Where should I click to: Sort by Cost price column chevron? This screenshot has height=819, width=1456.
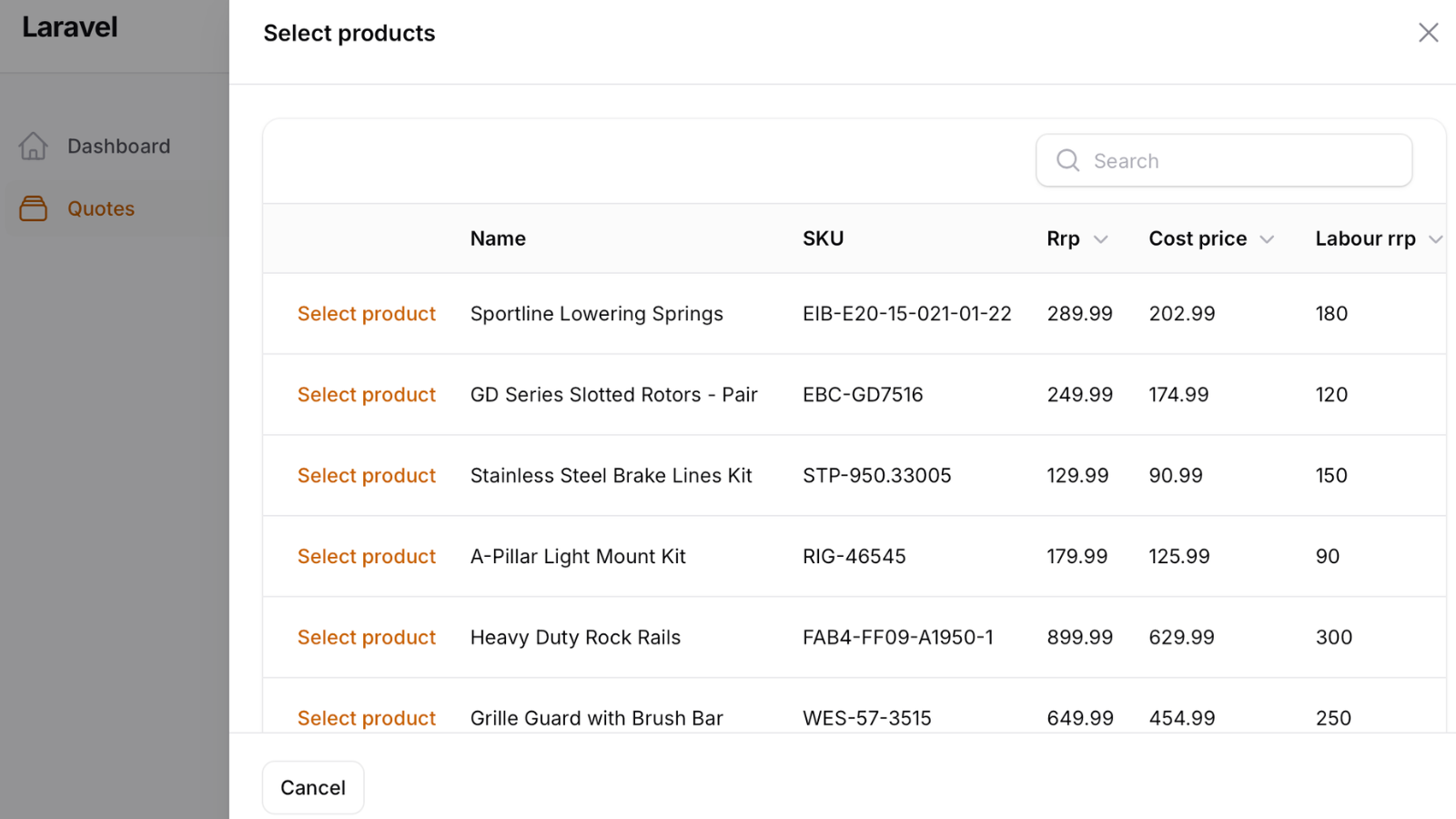(1267, 239)
